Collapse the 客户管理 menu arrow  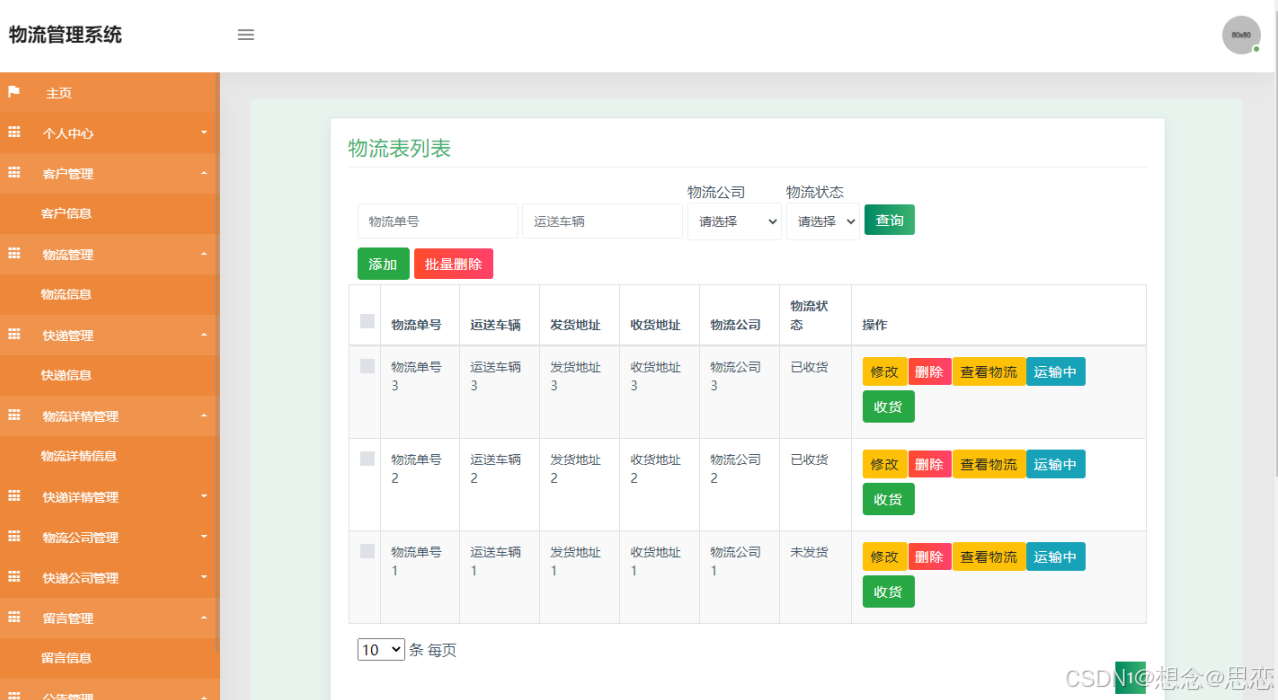(x=204, y=173)
